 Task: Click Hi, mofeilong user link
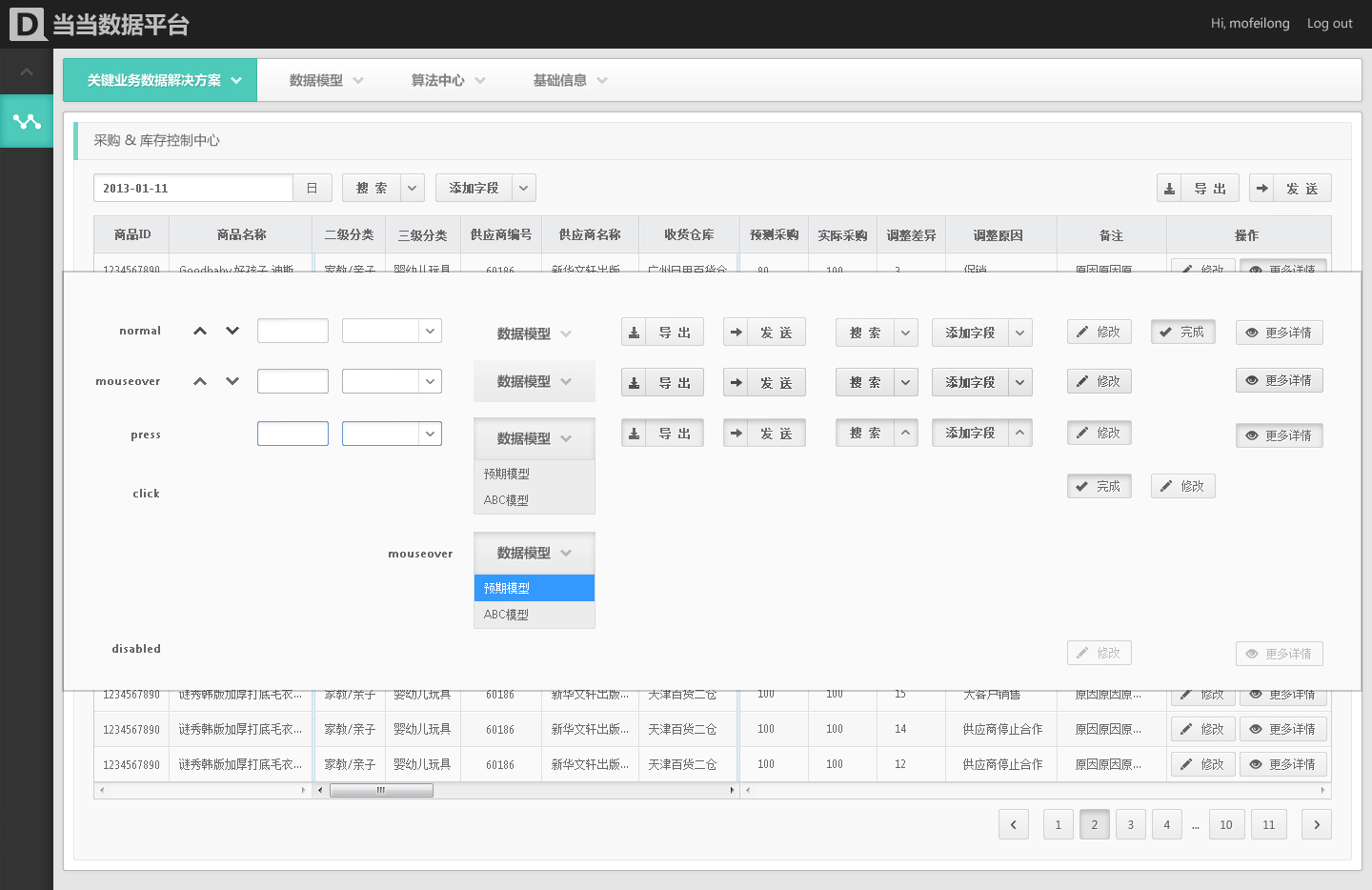(1250, 24)
